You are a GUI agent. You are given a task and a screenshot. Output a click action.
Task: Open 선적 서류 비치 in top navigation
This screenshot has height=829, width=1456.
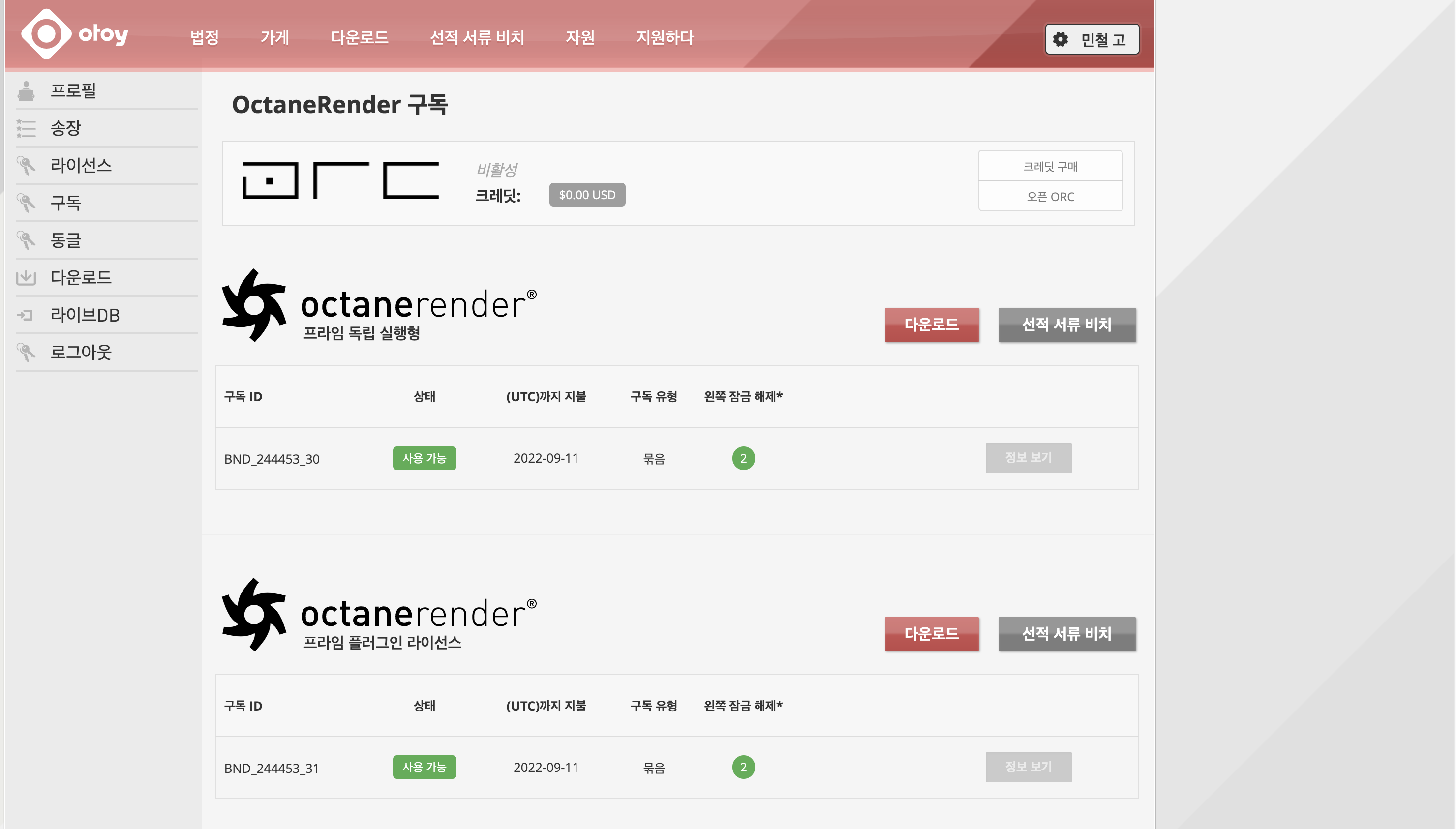[x=477, y=37]
